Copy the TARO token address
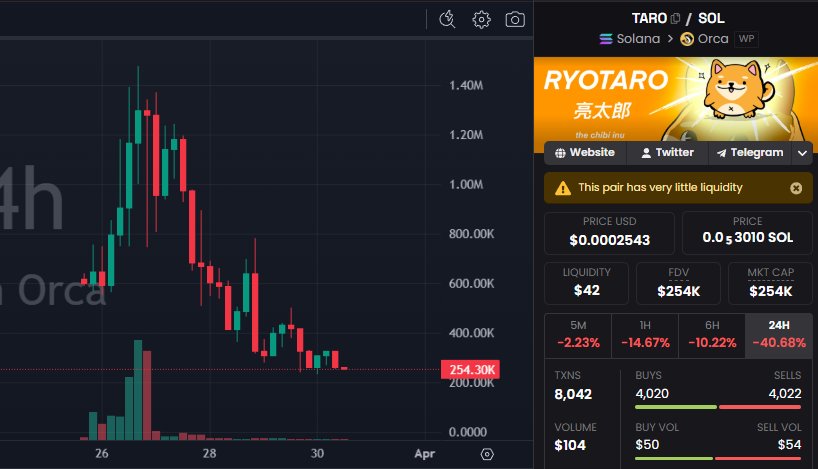This screenshot has height=469, width=818. click(676, 18)
